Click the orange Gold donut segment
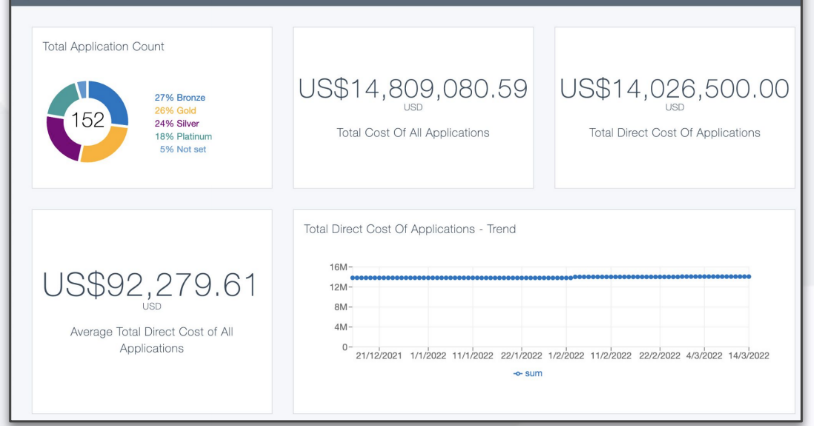 105,146
